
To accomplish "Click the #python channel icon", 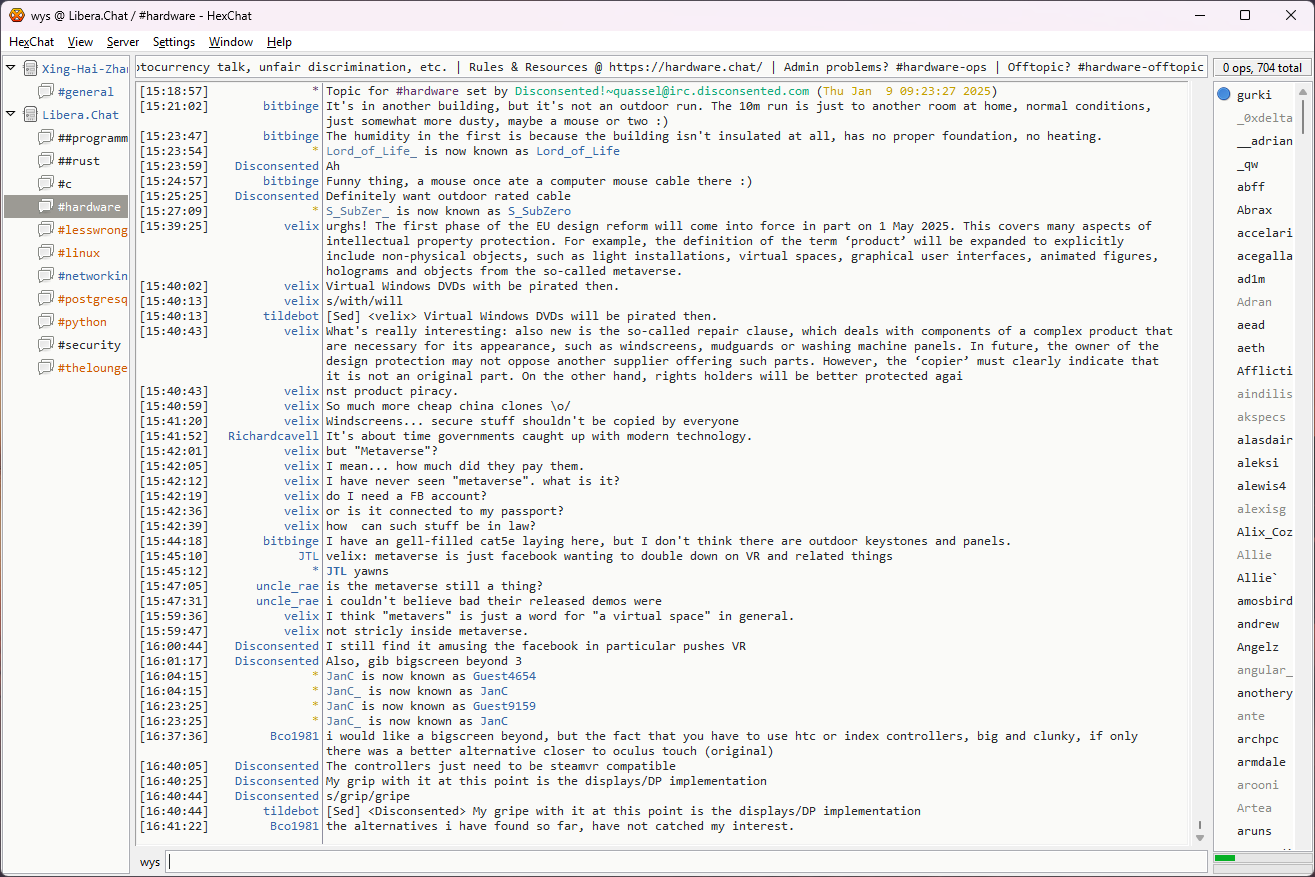I will (45, 322).
